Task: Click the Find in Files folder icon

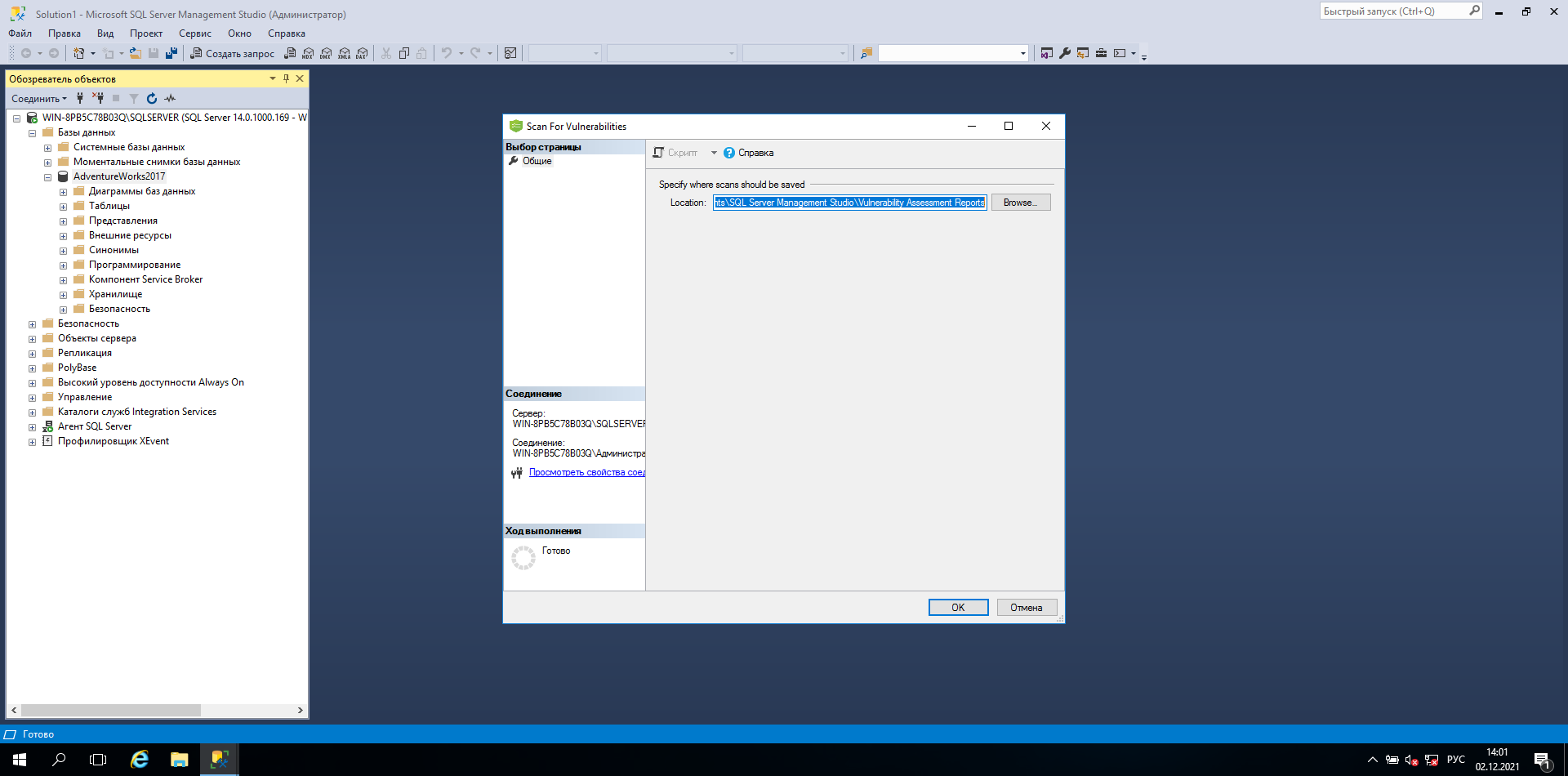Action: (866, 53)
